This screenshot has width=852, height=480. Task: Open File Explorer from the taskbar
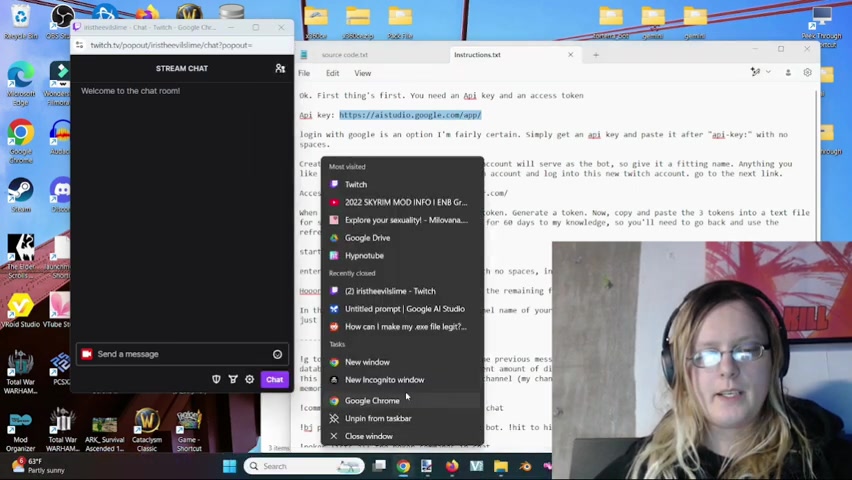tap(500, 466)
